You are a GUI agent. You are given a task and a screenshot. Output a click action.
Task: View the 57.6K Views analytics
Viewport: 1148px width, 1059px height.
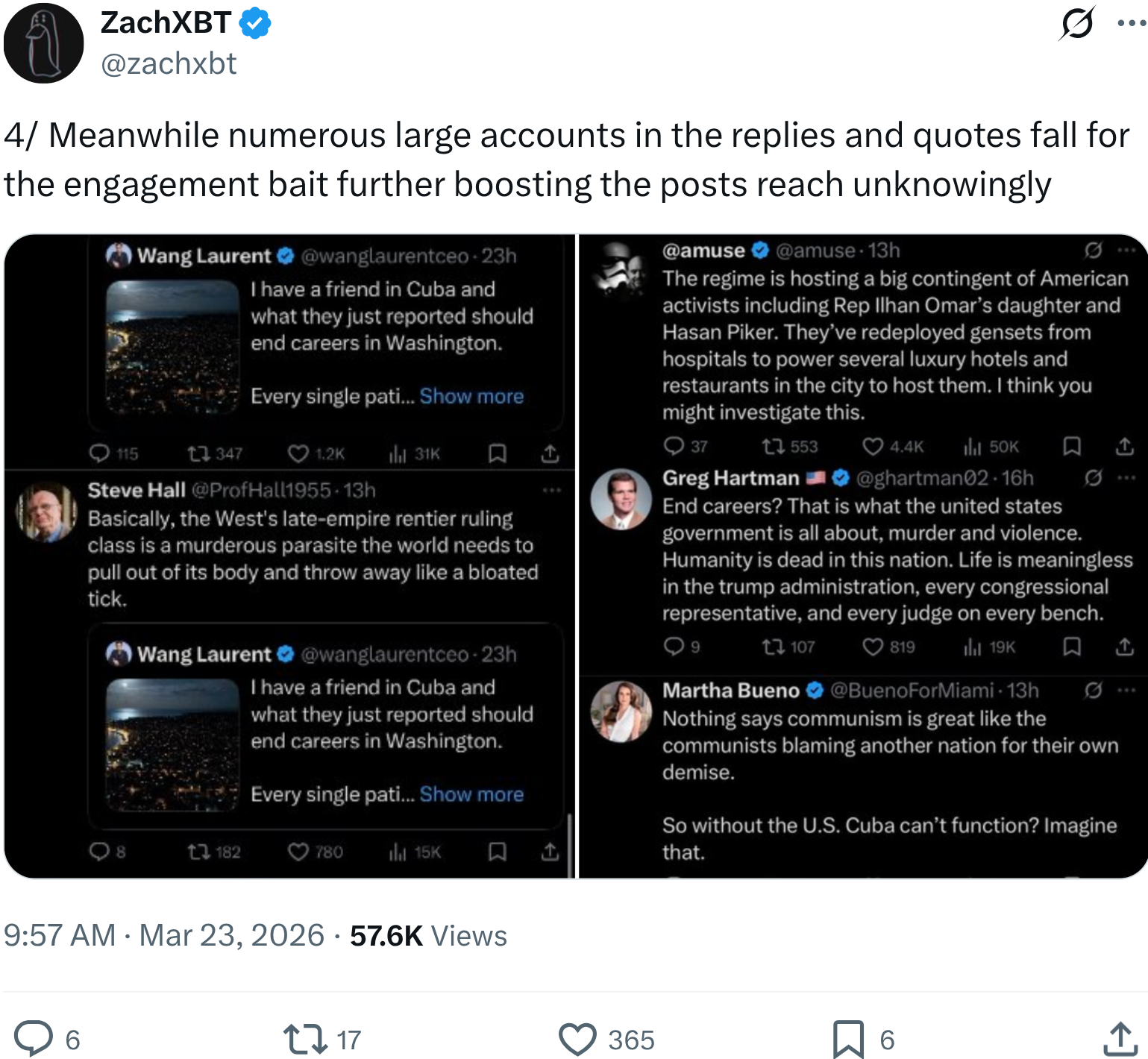[x=428, y=935]
